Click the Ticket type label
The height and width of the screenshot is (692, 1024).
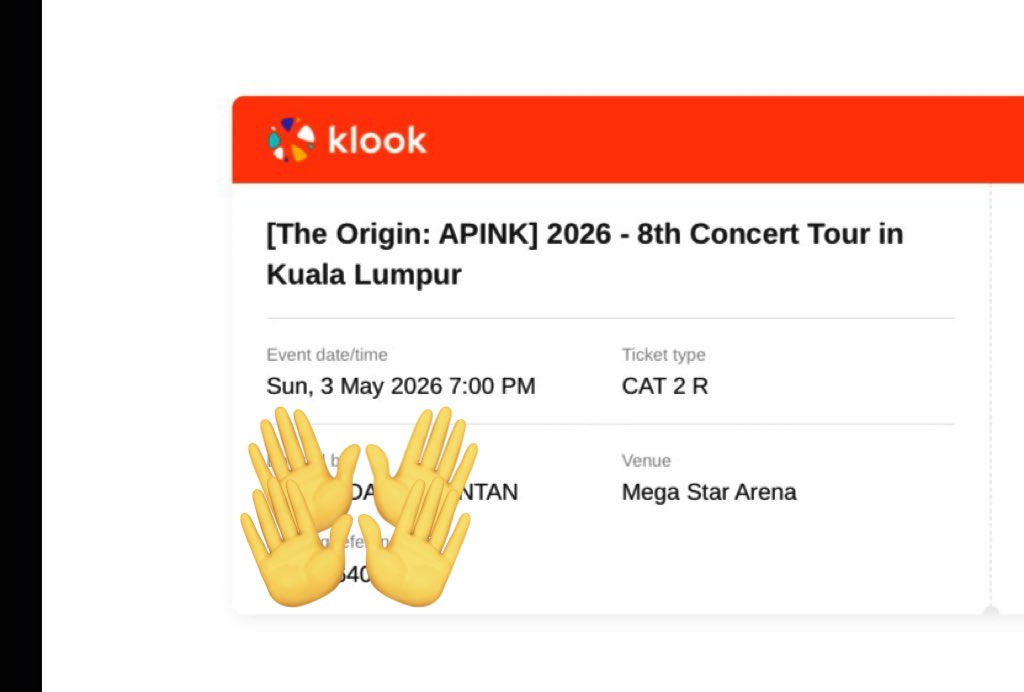click(664, 354)
